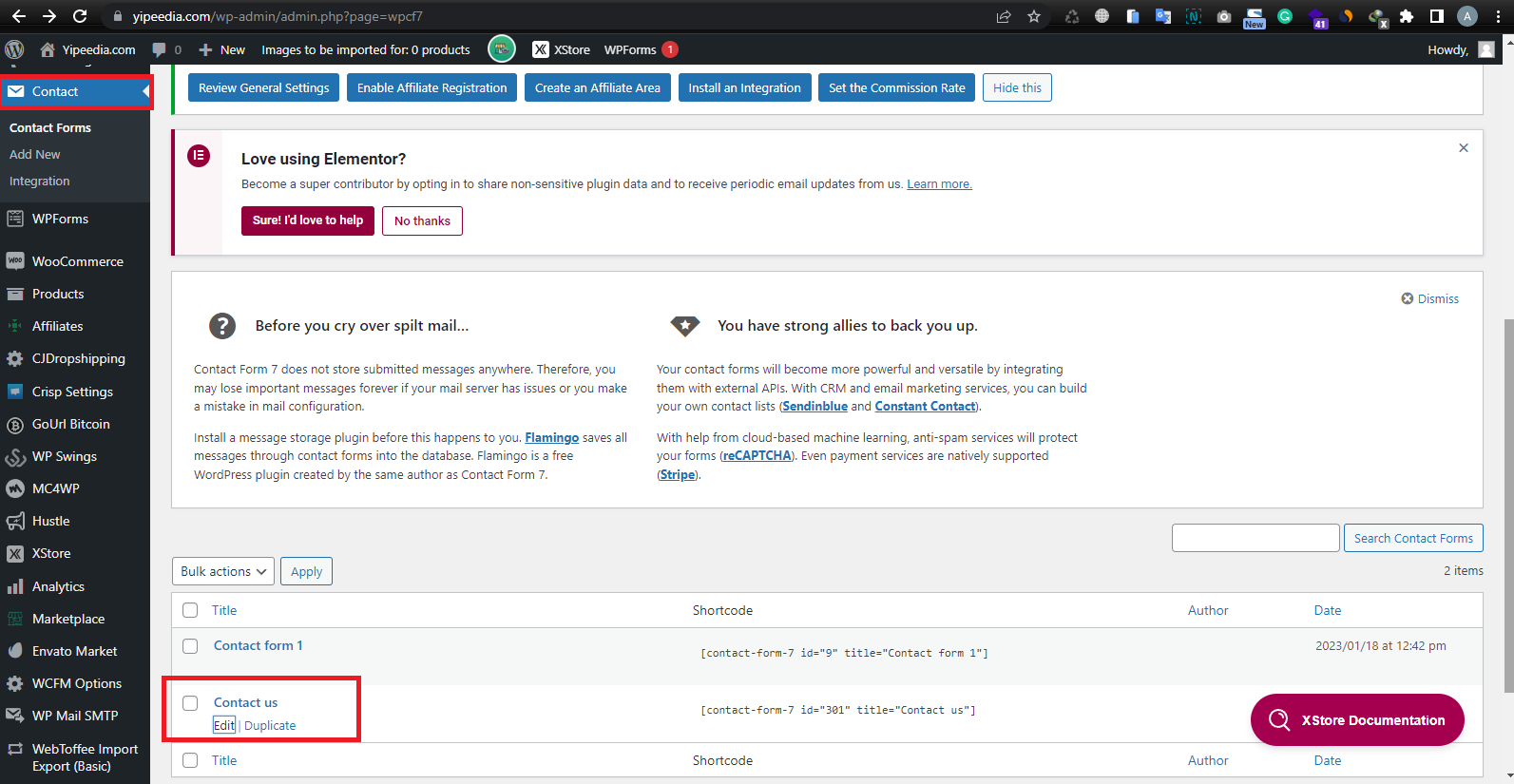Click the Hide this button
Viewport: 1514px width, 784px height.
(x=1017, y=87)
